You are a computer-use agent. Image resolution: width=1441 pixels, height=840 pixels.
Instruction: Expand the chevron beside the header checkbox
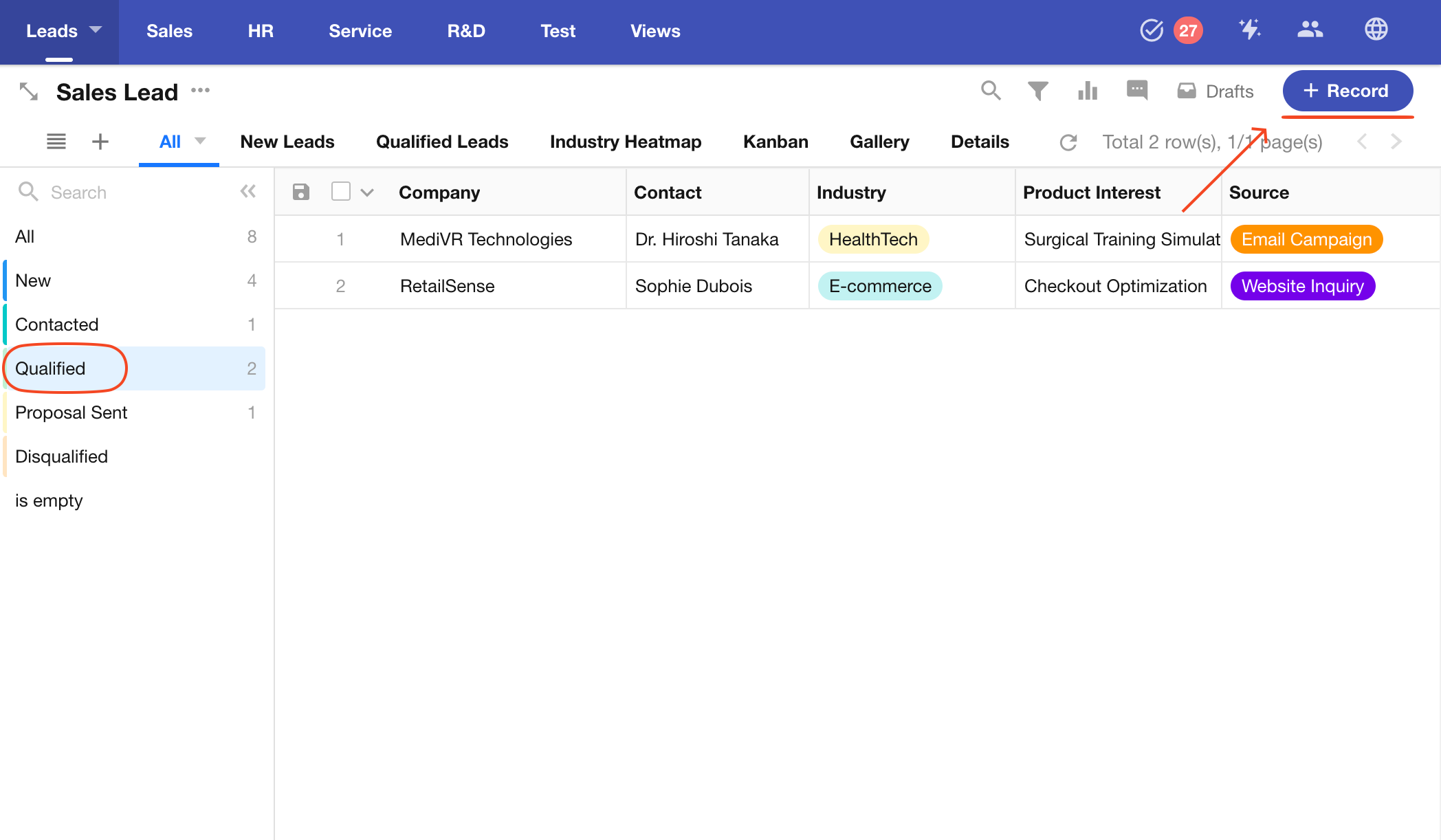(x=367, y=192)
